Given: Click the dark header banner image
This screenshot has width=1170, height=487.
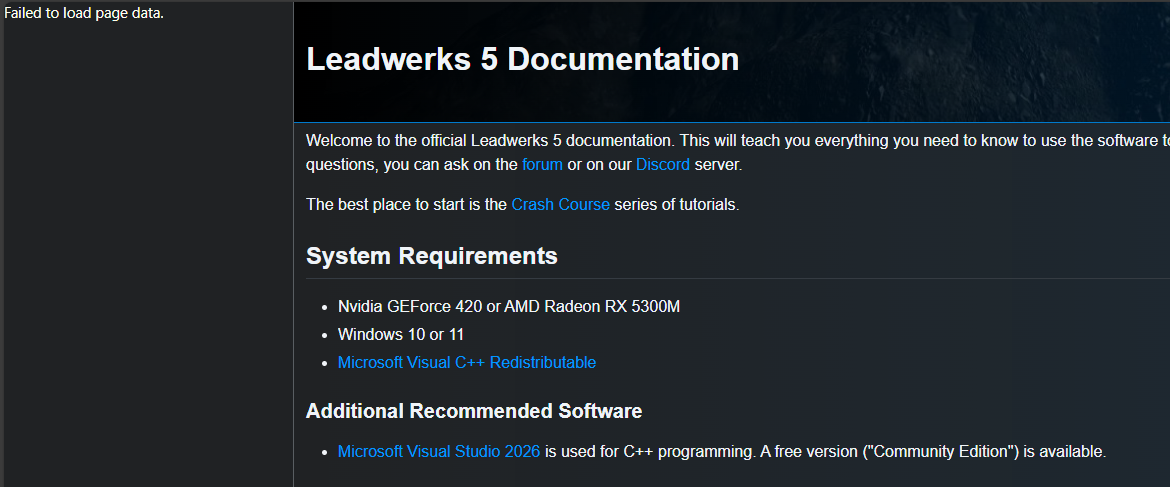Looking at the screenshot, I should click(x=950, y=60).
